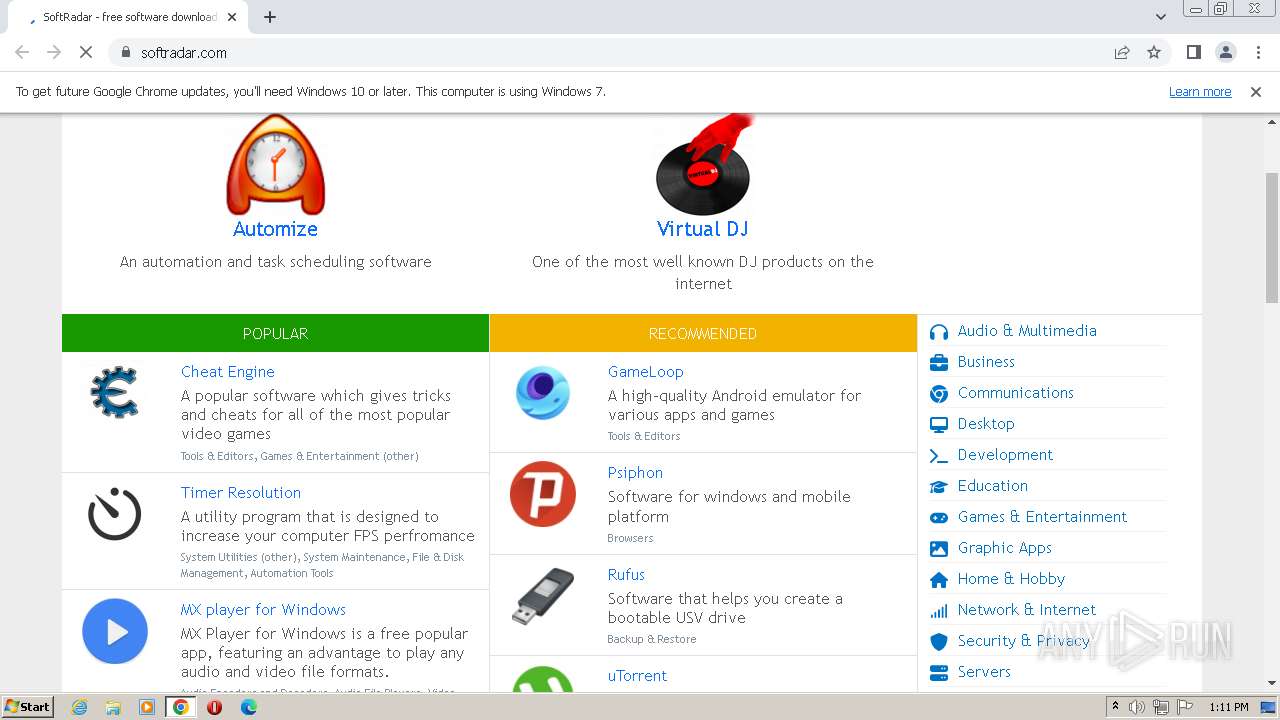The image size is (1280, 720).
Task: Select the RECOMMENDED section header
Action: (703, 333)
